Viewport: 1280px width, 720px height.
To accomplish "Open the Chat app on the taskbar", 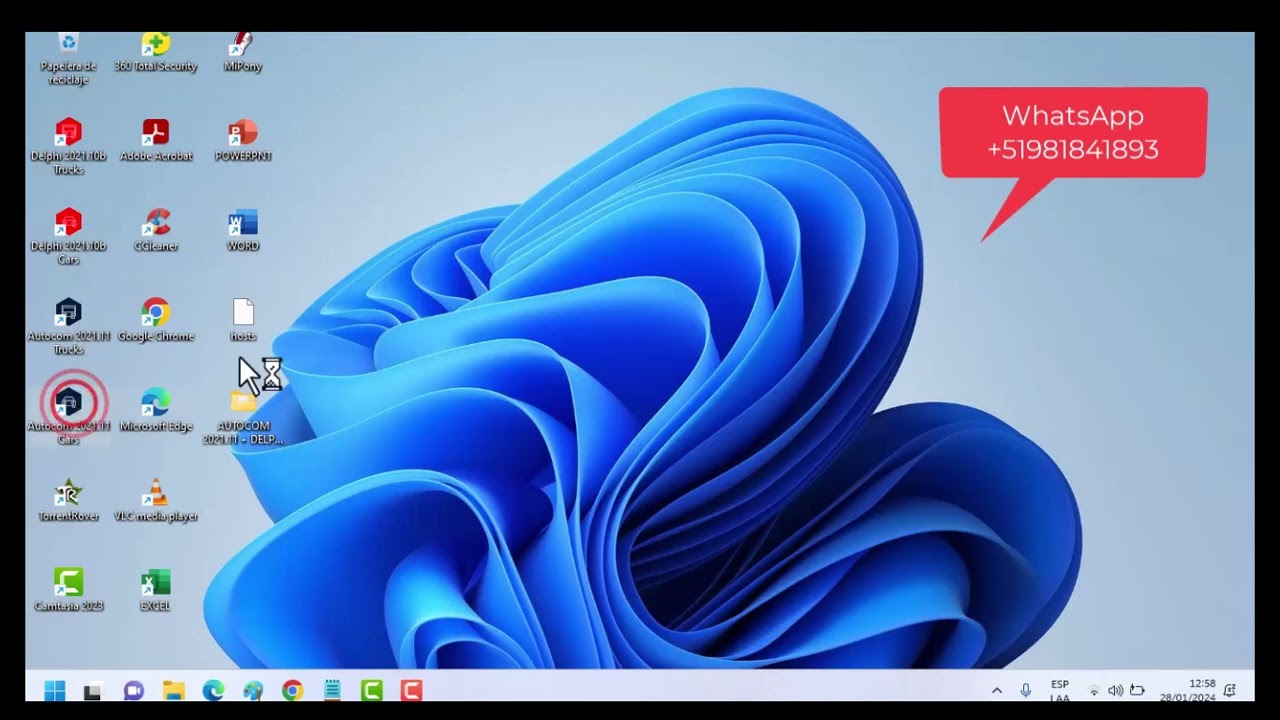I will click(x=134, y=691).
